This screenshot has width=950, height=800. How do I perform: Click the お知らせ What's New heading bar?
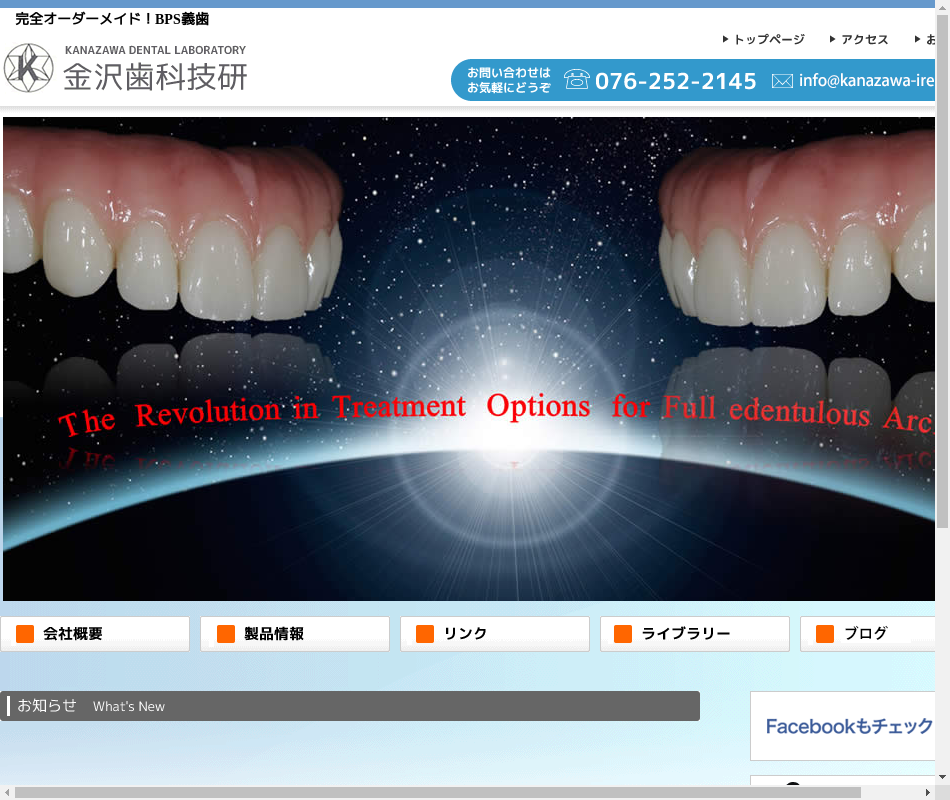[350, 706]
